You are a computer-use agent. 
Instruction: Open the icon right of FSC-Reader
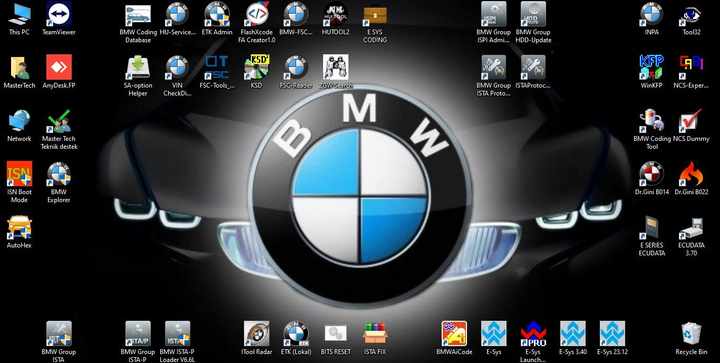tap(336, 72)
